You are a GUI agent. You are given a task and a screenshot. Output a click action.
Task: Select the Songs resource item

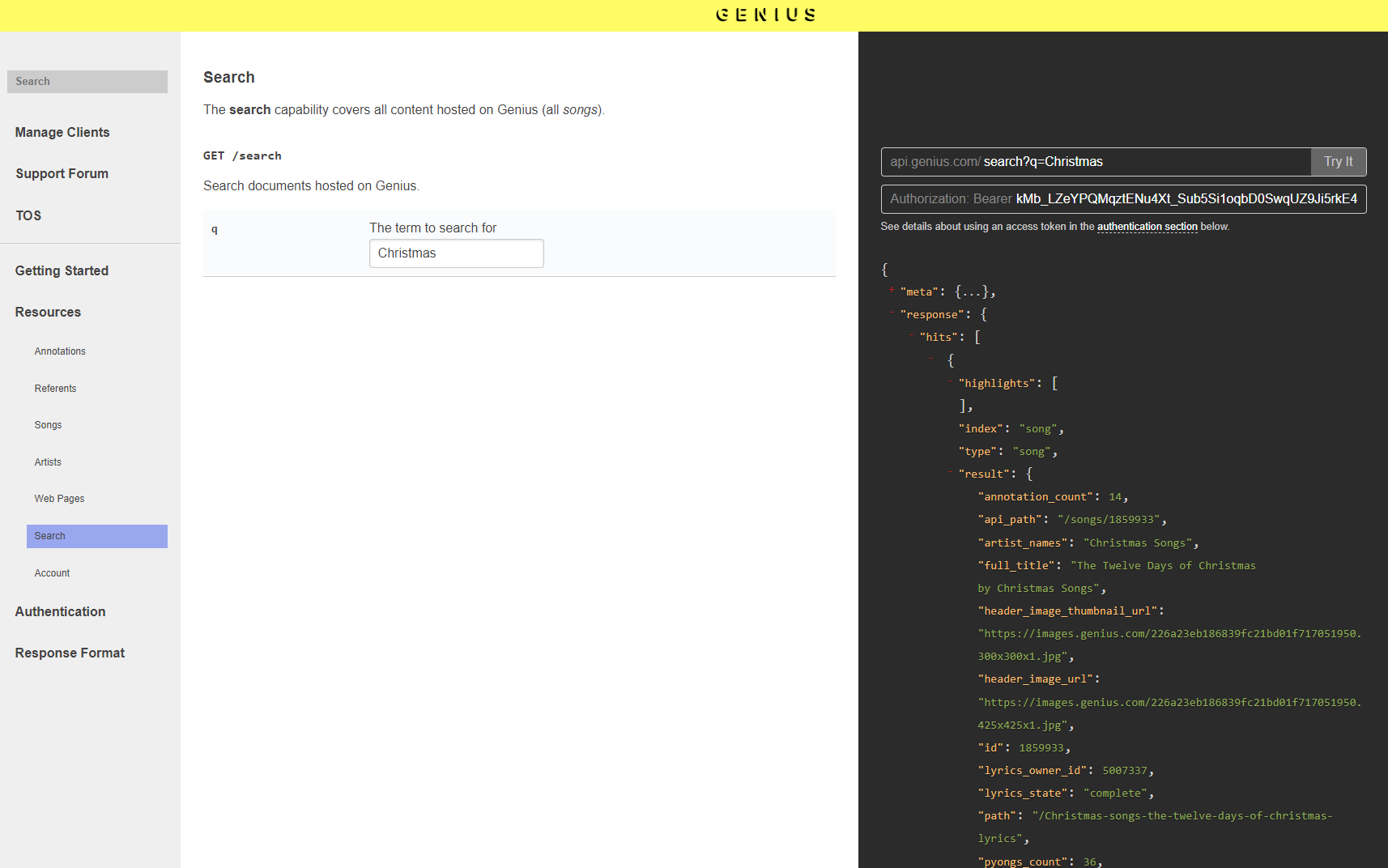click(48, 425)
